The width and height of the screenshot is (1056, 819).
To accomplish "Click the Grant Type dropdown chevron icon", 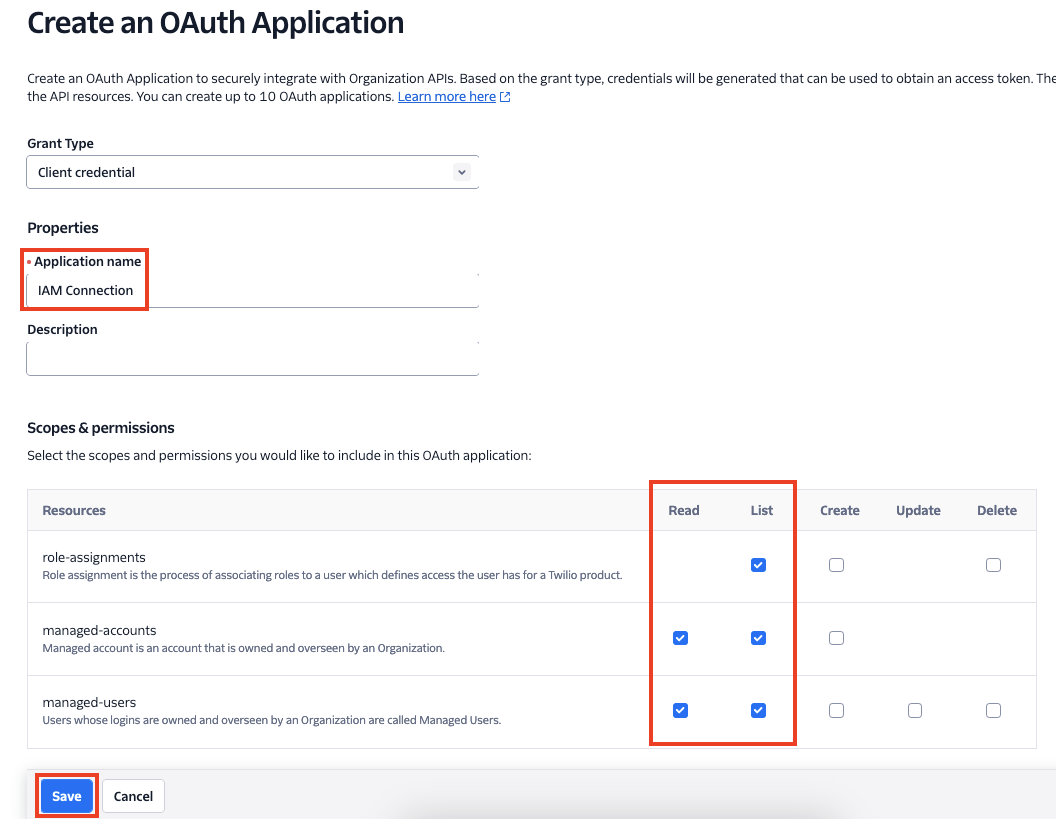I will (x=462, y=172).
